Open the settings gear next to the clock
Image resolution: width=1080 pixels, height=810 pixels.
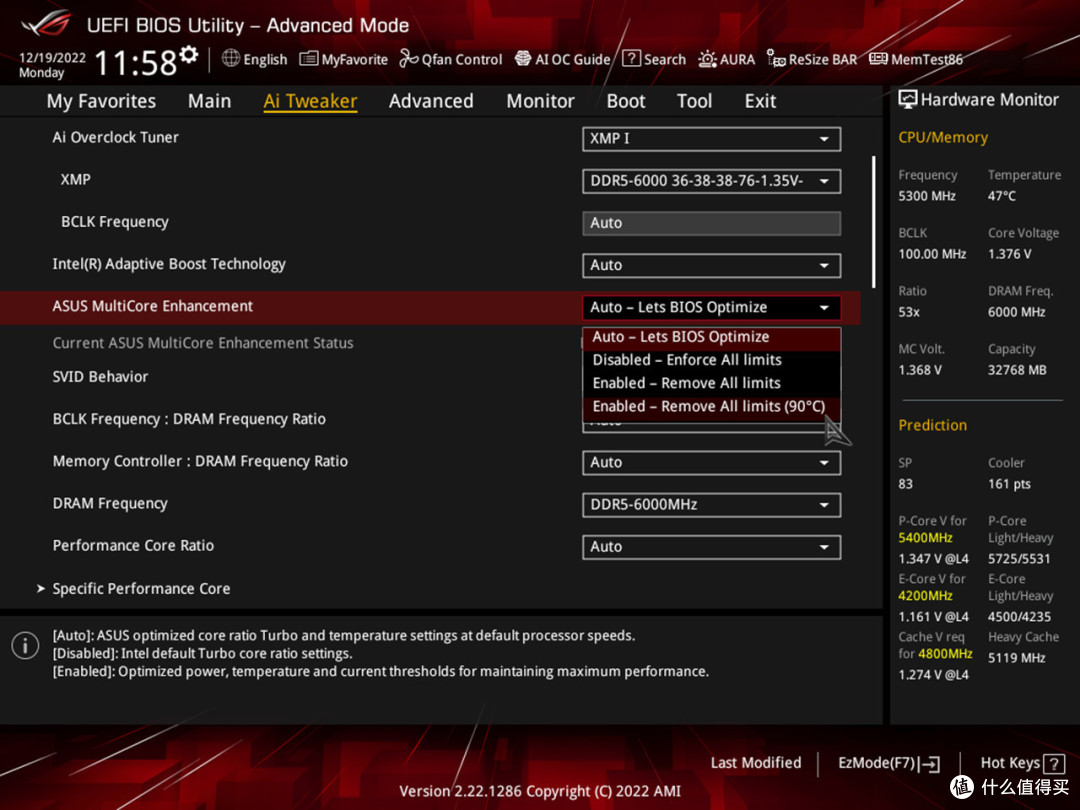tap(189, 54)
